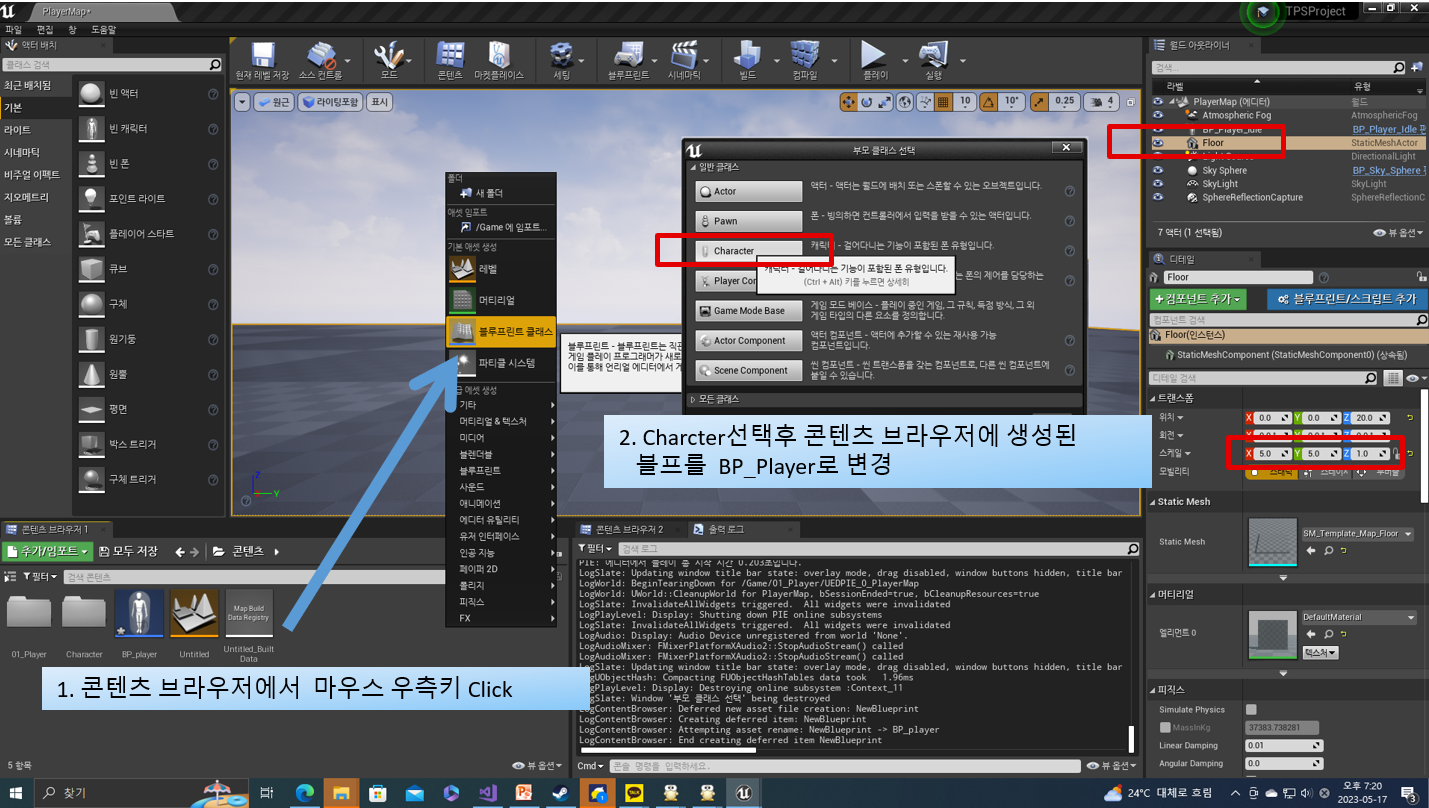Toggle visibility of Atmospheric Fog actor
The image size is (1429, 808).
[x=1158, y=115]
